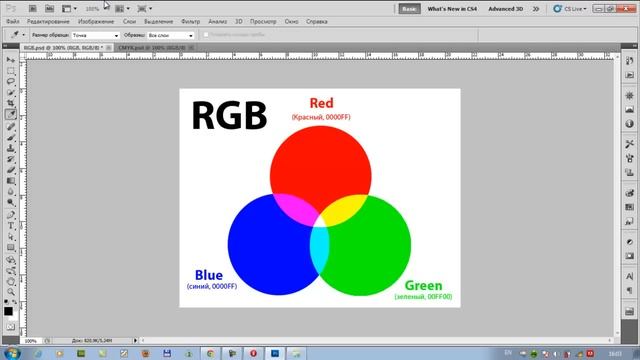Image resolution: width=640 pixels, height=360 pixels.
Task: Open the Размер образца dropdown
Action: click(x=96, y=36)
